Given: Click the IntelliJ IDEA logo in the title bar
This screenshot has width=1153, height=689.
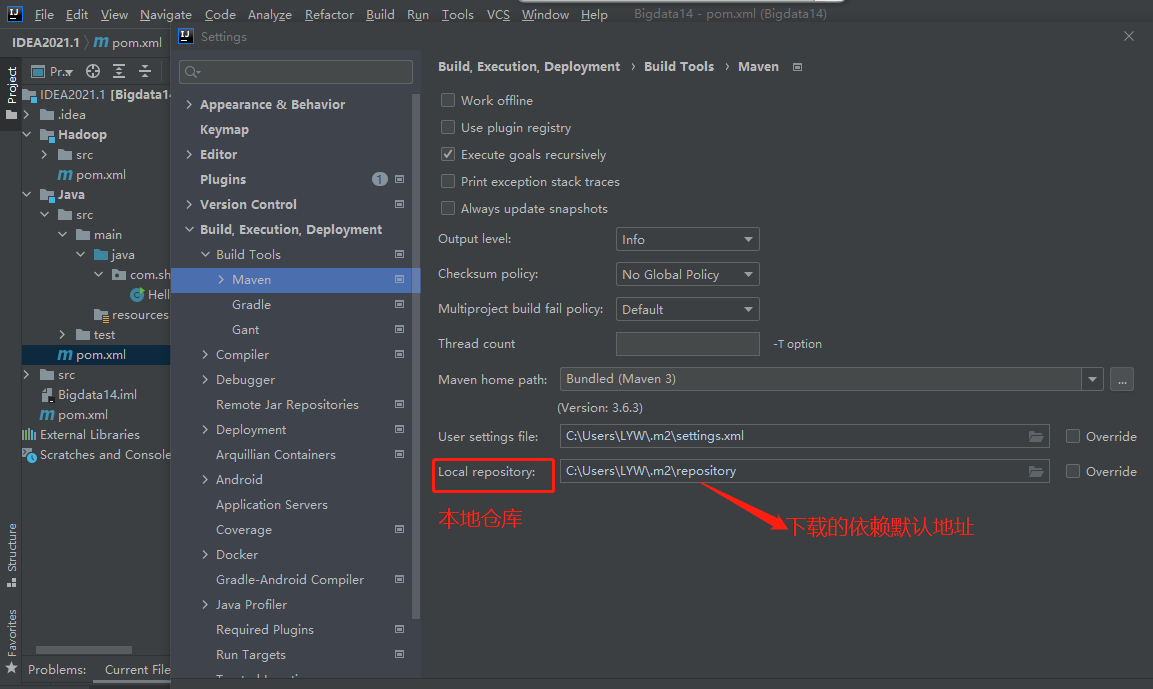Looking at the screenshot, I should [x=15, y=13].
